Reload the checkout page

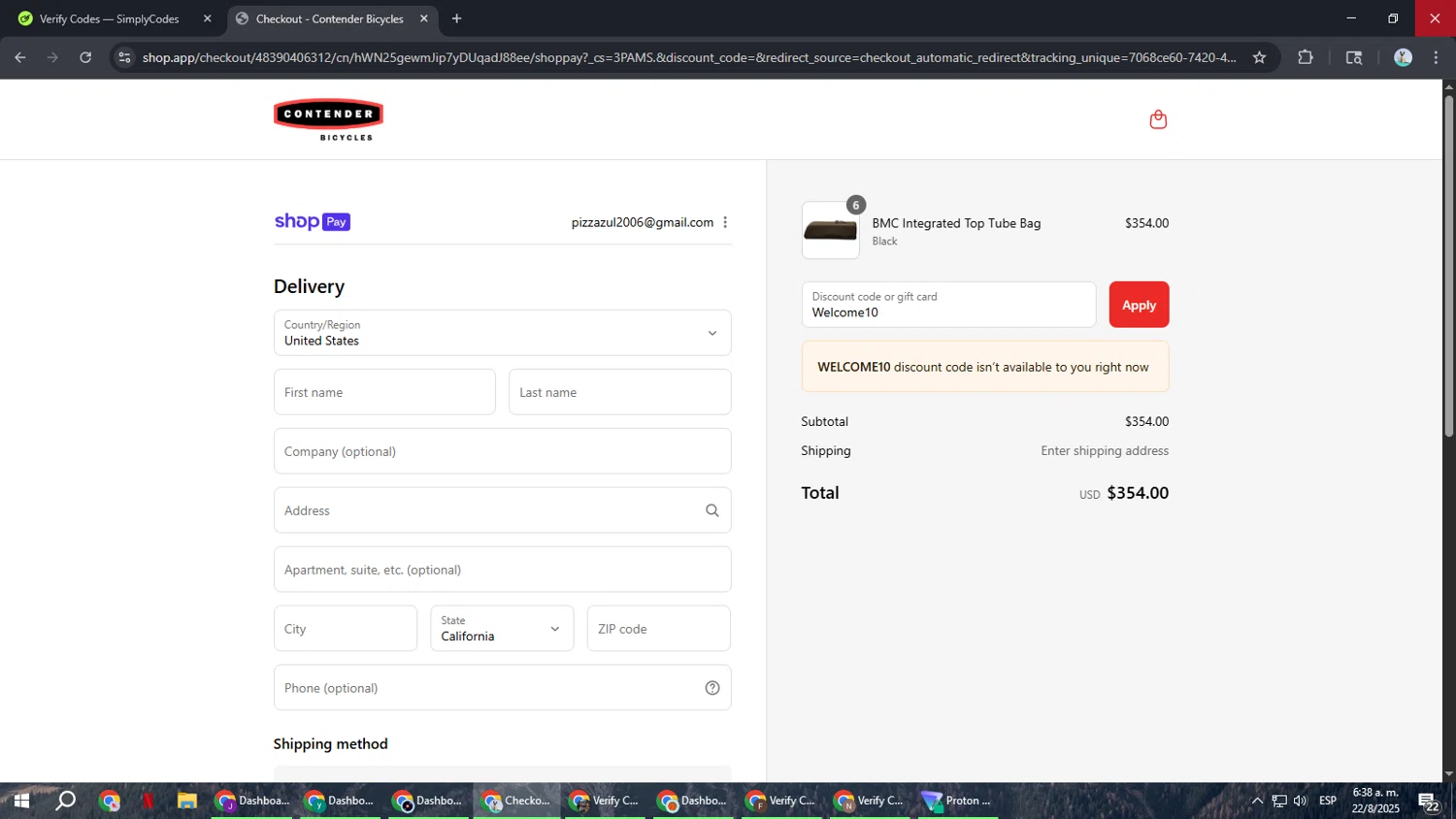click(85, 57)
